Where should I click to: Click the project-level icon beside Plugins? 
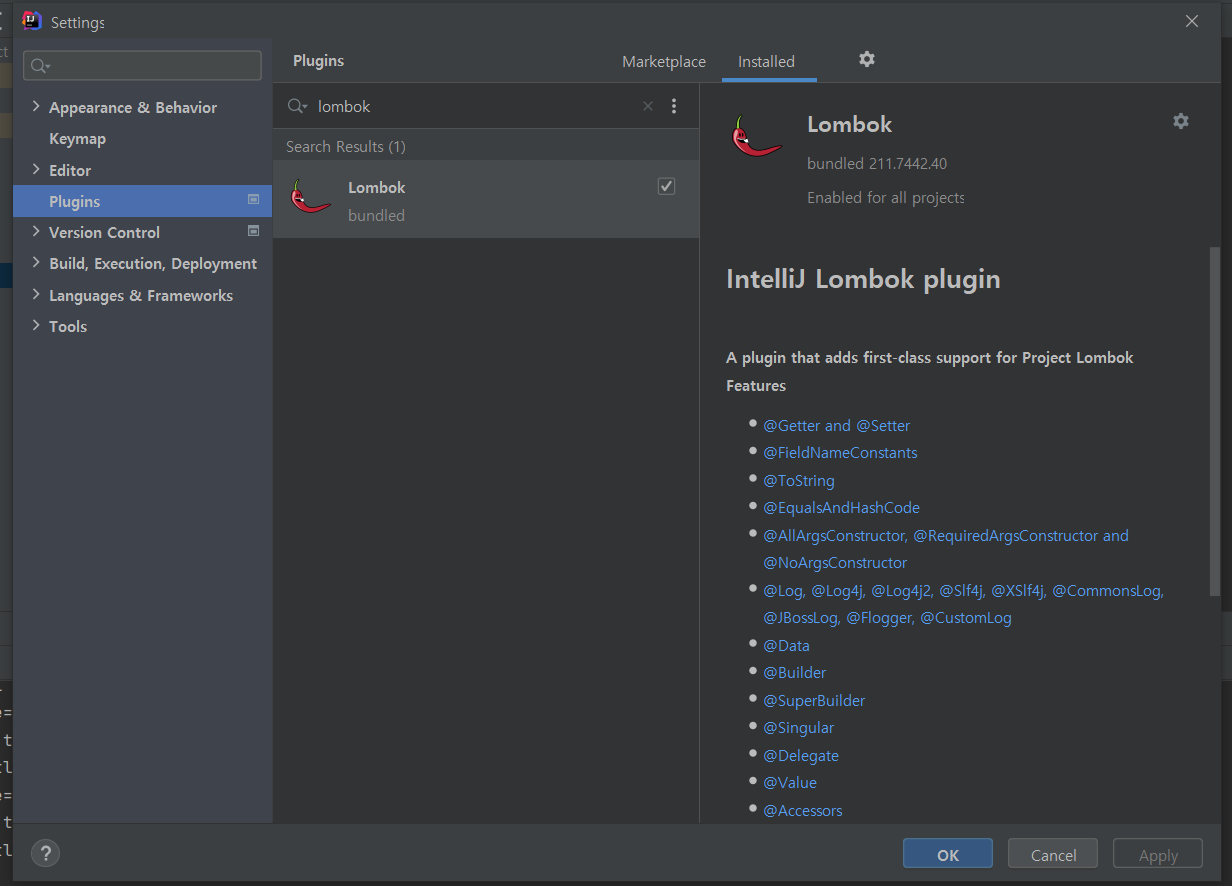tap(253, 200)
